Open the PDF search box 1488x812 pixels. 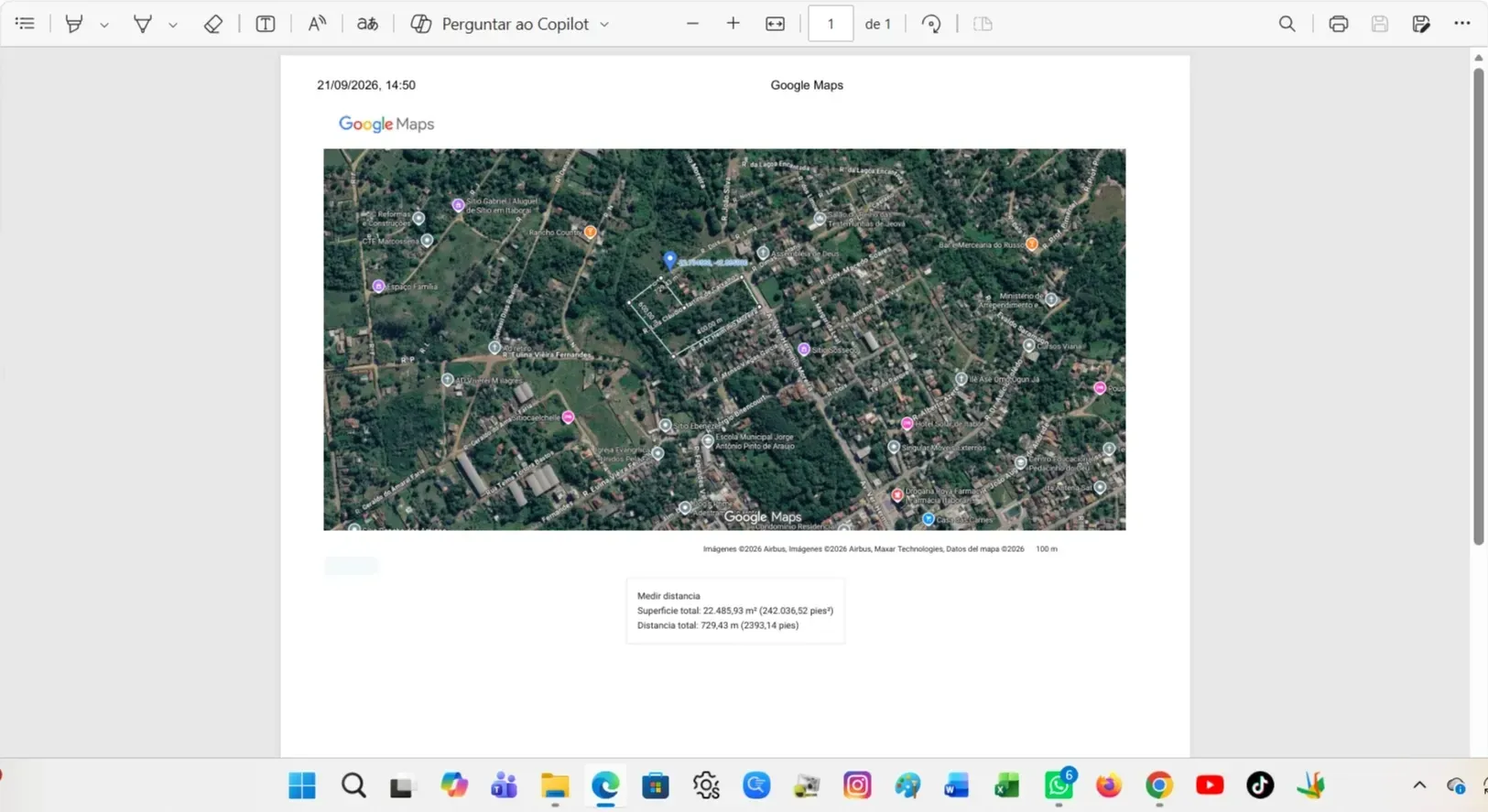coord(1287,24)
